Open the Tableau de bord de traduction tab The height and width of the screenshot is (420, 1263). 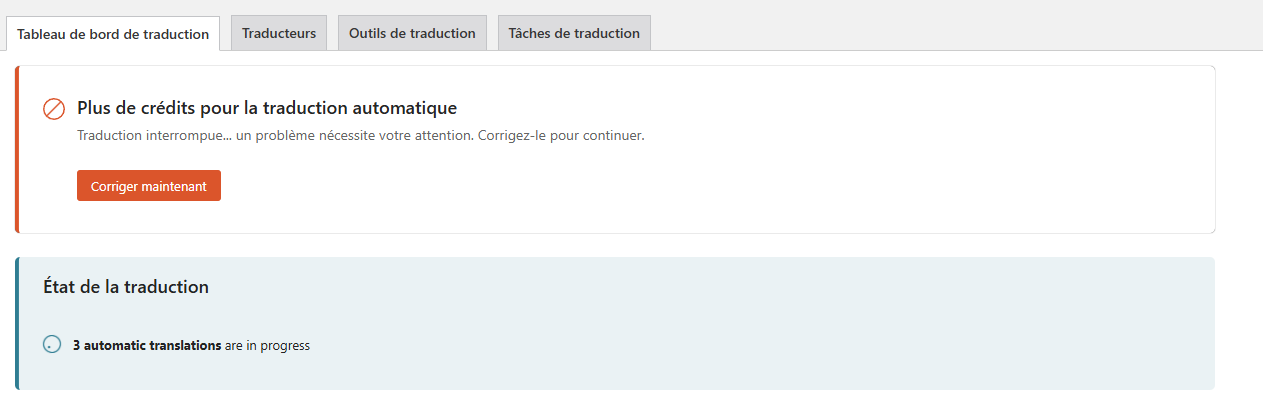pyautogui.click(x=113, y=34)
